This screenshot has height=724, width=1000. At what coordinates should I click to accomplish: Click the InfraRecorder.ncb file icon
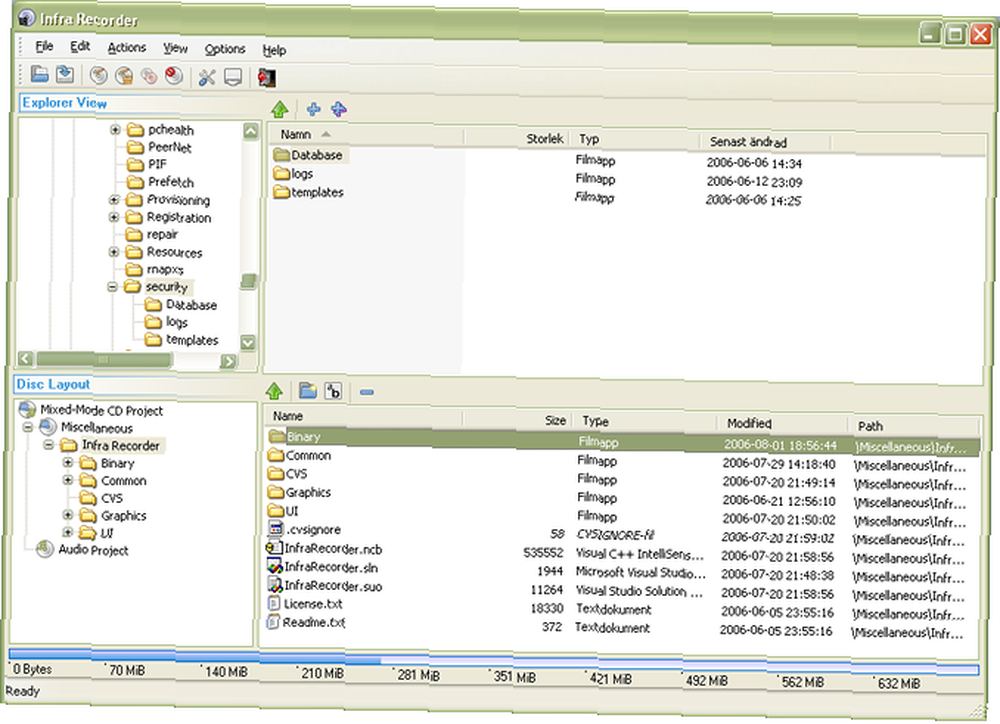coord(274,548)
